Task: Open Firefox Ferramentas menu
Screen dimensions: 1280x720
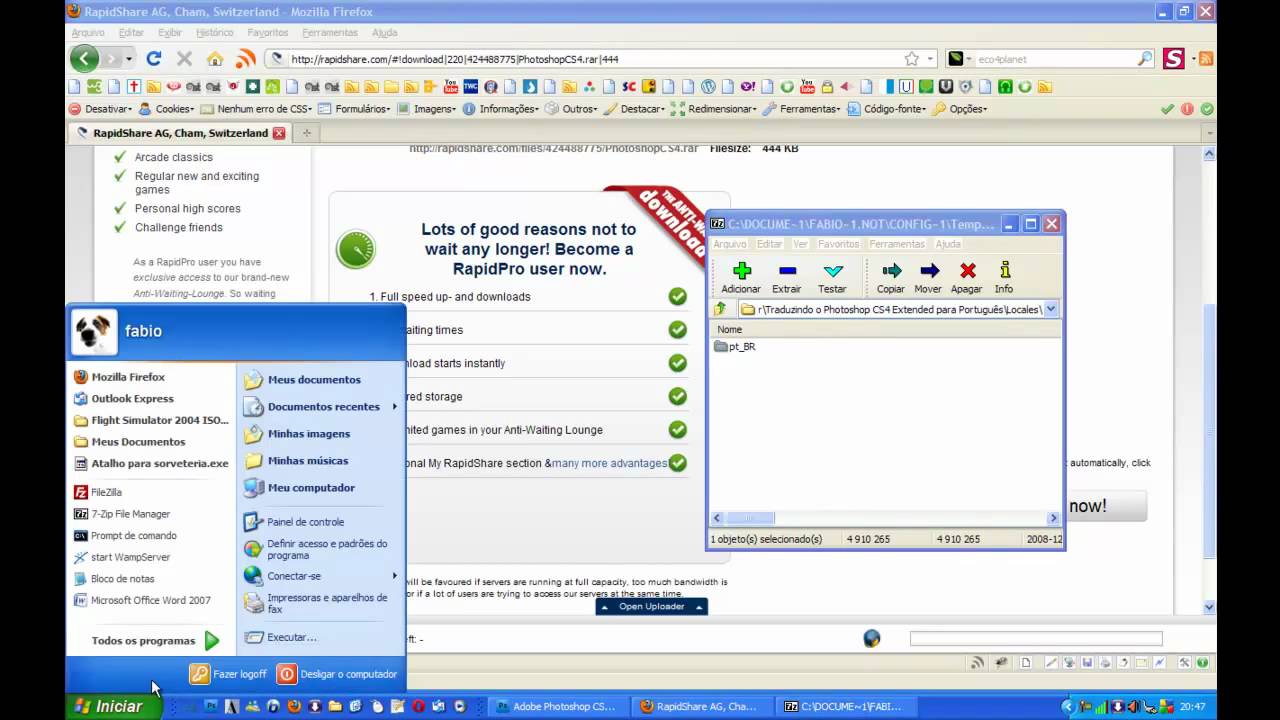Action: (330, 33)
